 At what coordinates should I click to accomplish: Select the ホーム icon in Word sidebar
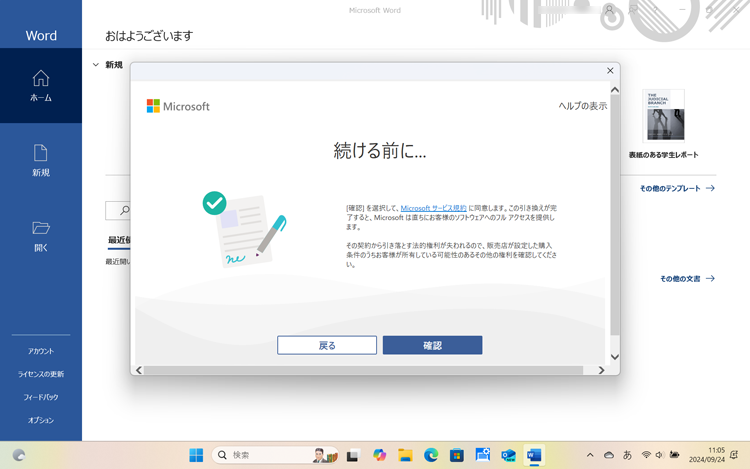point(41,85)
